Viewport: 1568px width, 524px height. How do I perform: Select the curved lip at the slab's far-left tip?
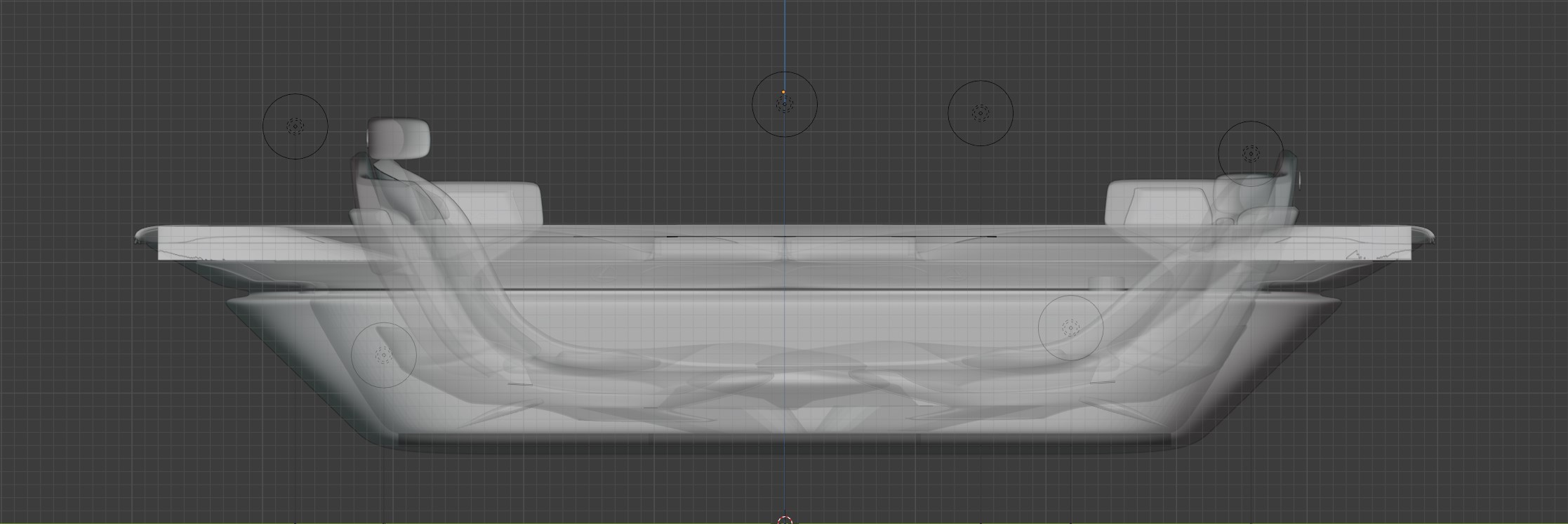(145, 235)
